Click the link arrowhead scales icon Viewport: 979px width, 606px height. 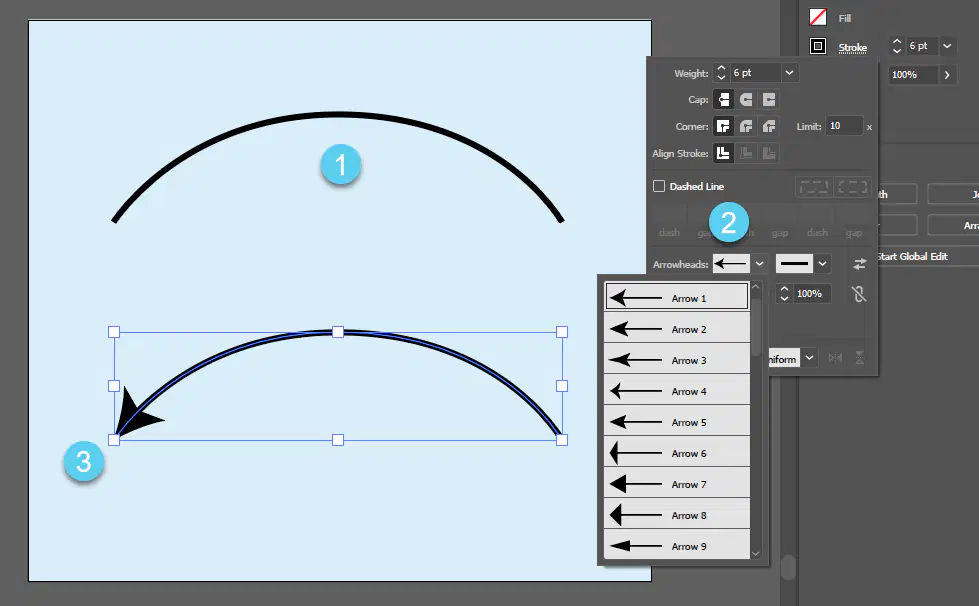[x=859, y=294]
